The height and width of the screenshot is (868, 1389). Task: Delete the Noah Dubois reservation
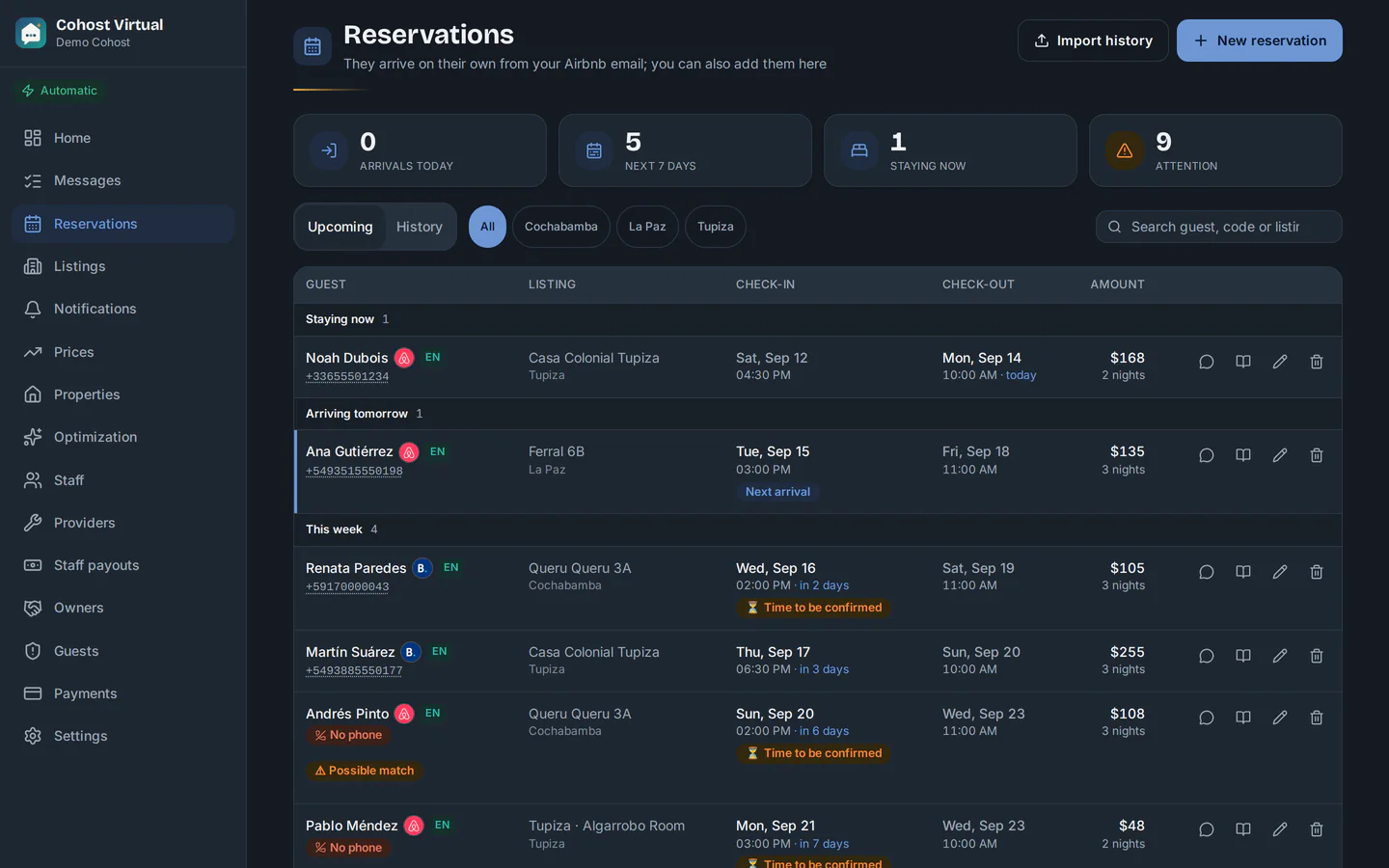coord(1317,362)
